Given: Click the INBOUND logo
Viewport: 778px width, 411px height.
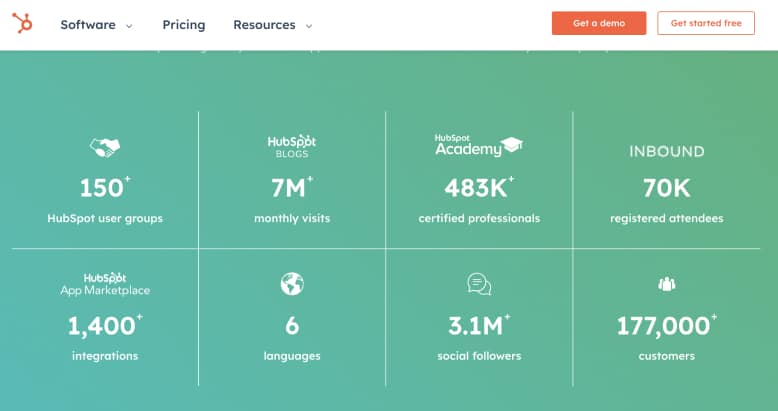Looking at the screenshot, I should click(x=667, y=151).
